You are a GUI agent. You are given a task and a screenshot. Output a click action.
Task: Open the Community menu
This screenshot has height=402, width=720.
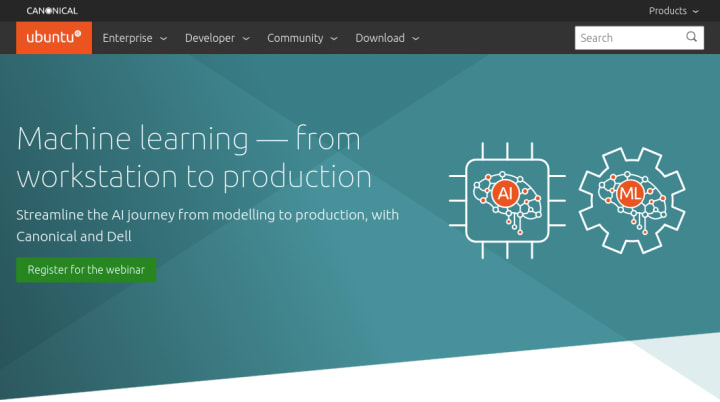302,38
